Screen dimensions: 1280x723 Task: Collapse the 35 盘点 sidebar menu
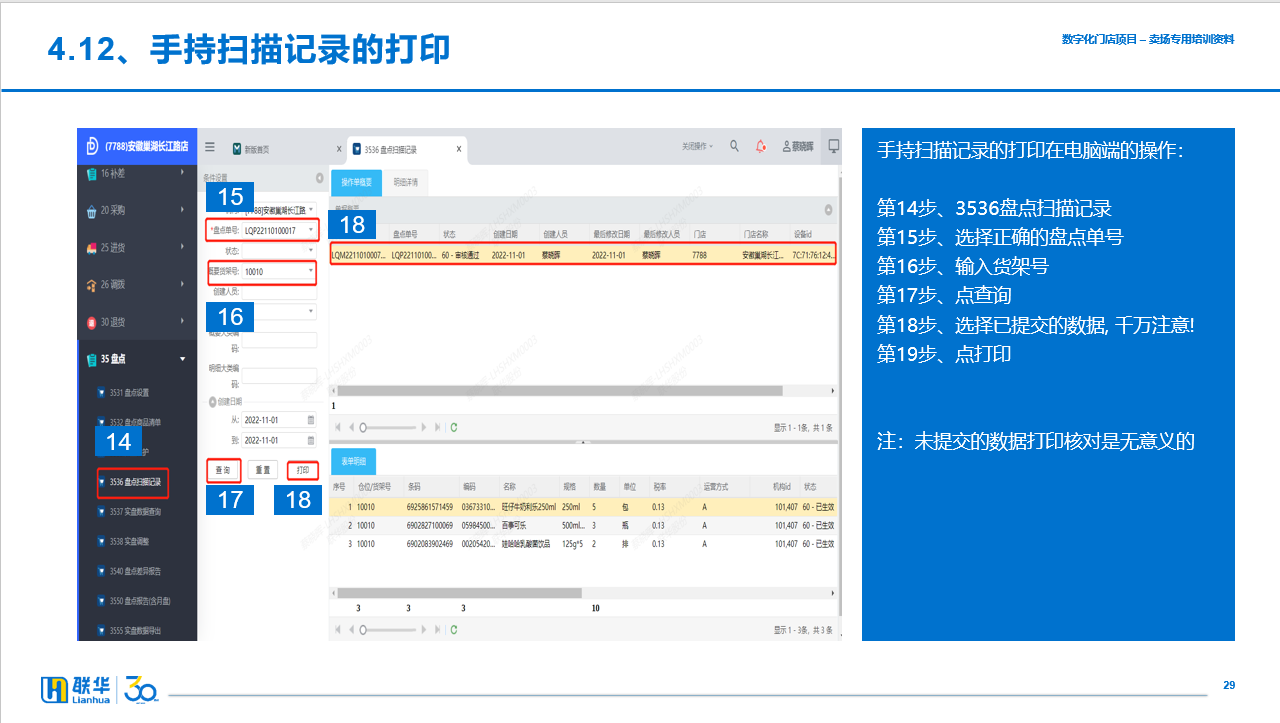182,359
